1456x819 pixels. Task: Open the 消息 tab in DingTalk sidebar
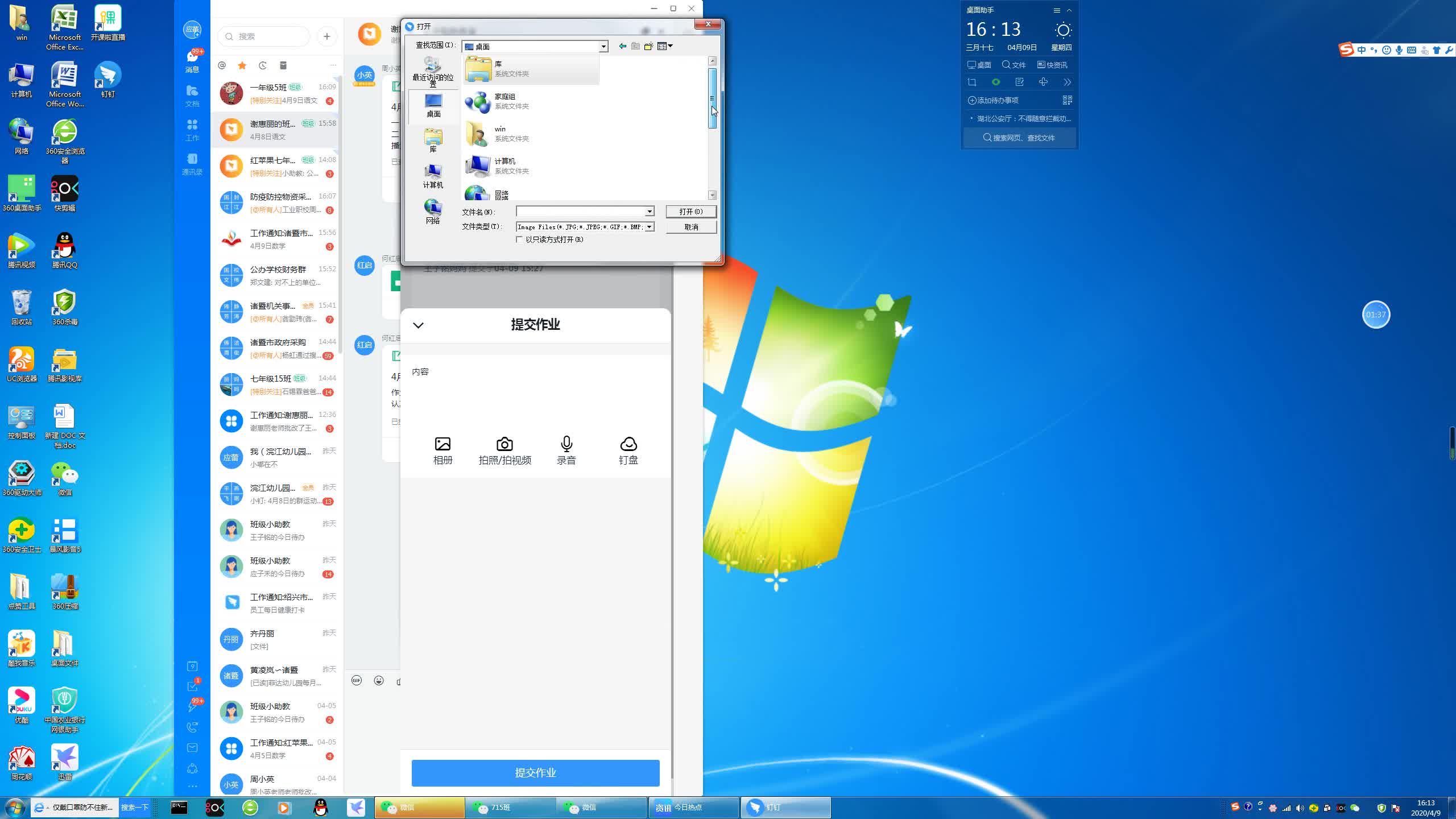pos(192,61)
